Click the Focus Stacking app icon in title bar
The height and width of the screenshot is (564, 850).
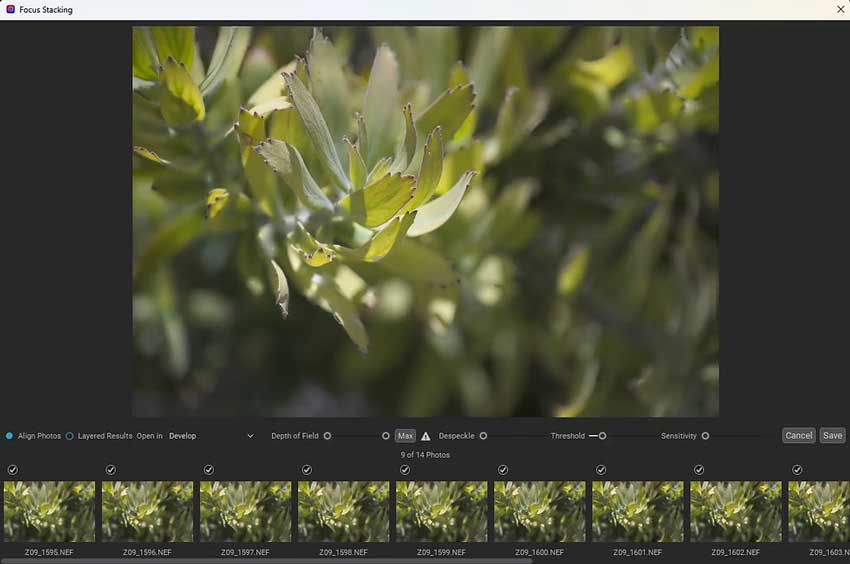click(10, 9)
